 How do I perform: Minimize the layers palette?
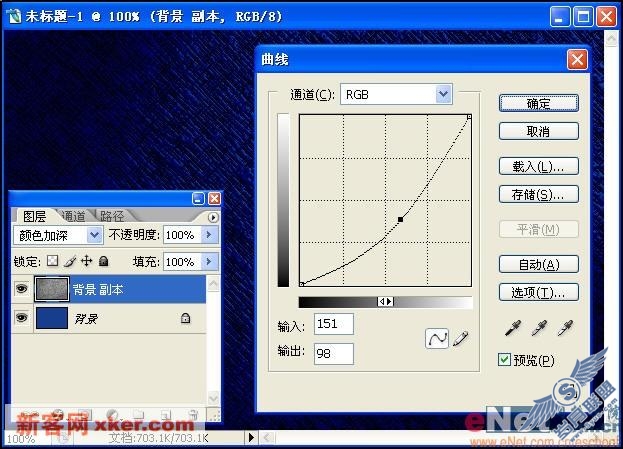198,198
